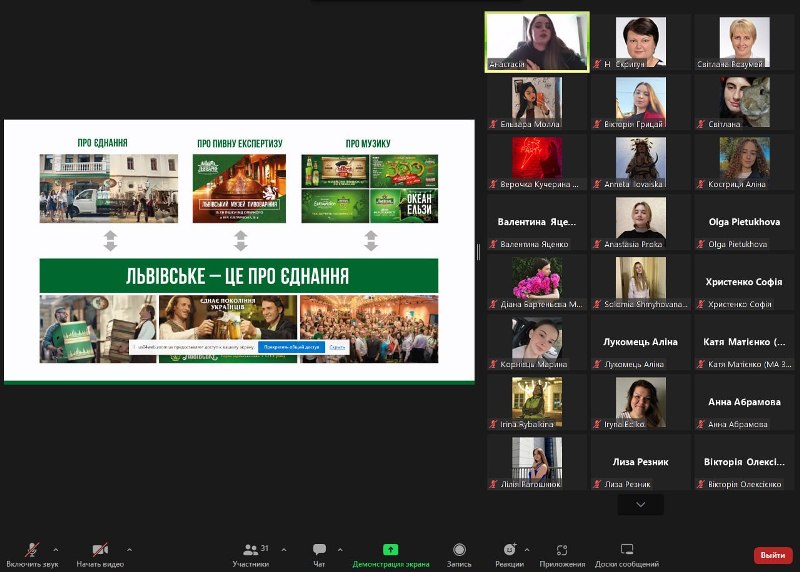This screenshot has width=800, height=572.
Task: Click muted mic icon beside Iryna Boiko
Action: [597, 424]
